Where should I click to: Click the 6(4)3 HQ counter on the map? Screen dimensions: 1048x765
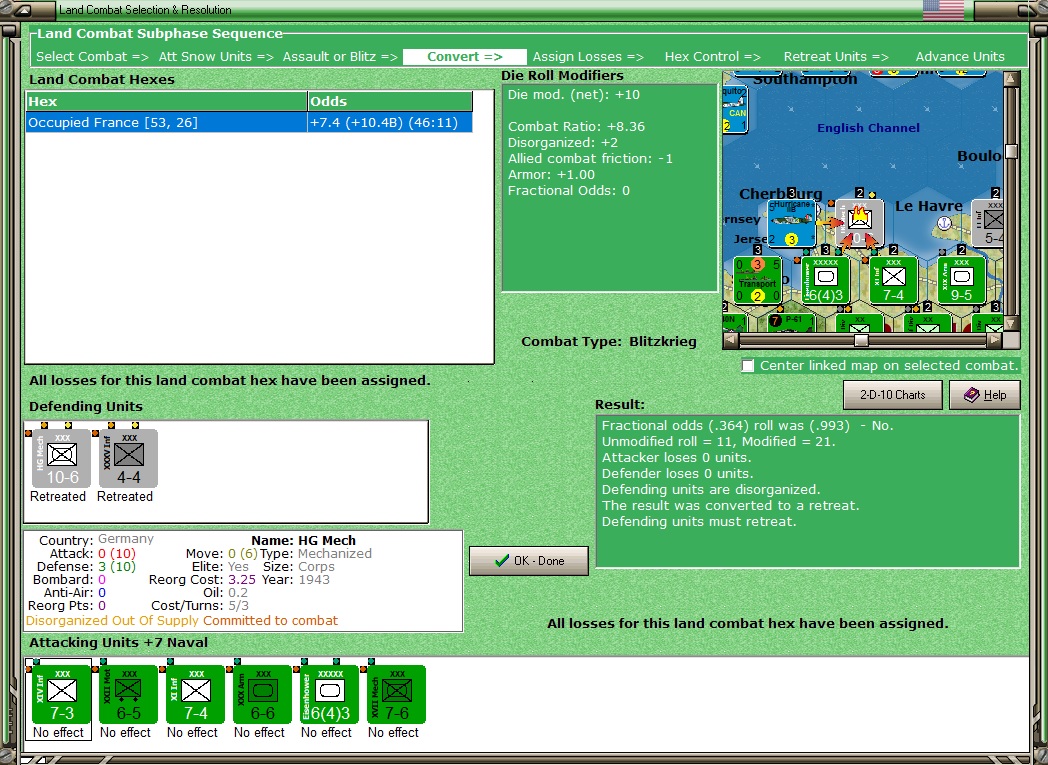point(825,281)
